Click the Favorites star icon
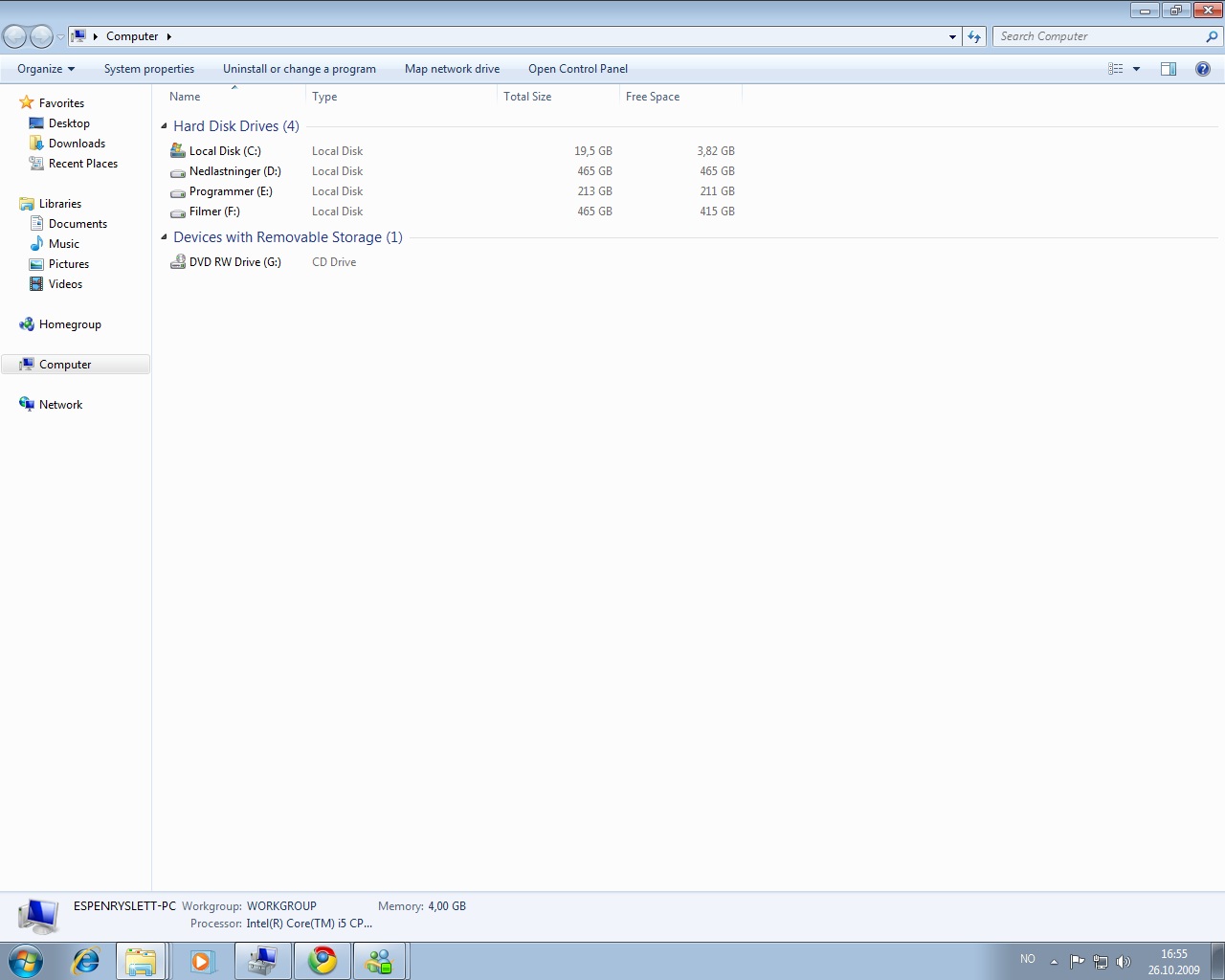This screenshot has height=980, width=1225. (27, 102)
